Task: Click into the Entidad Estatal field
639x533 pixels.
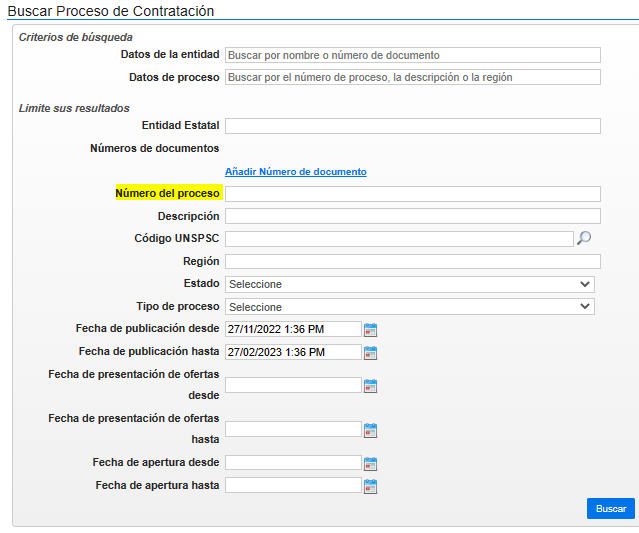Action: point(412,126)
